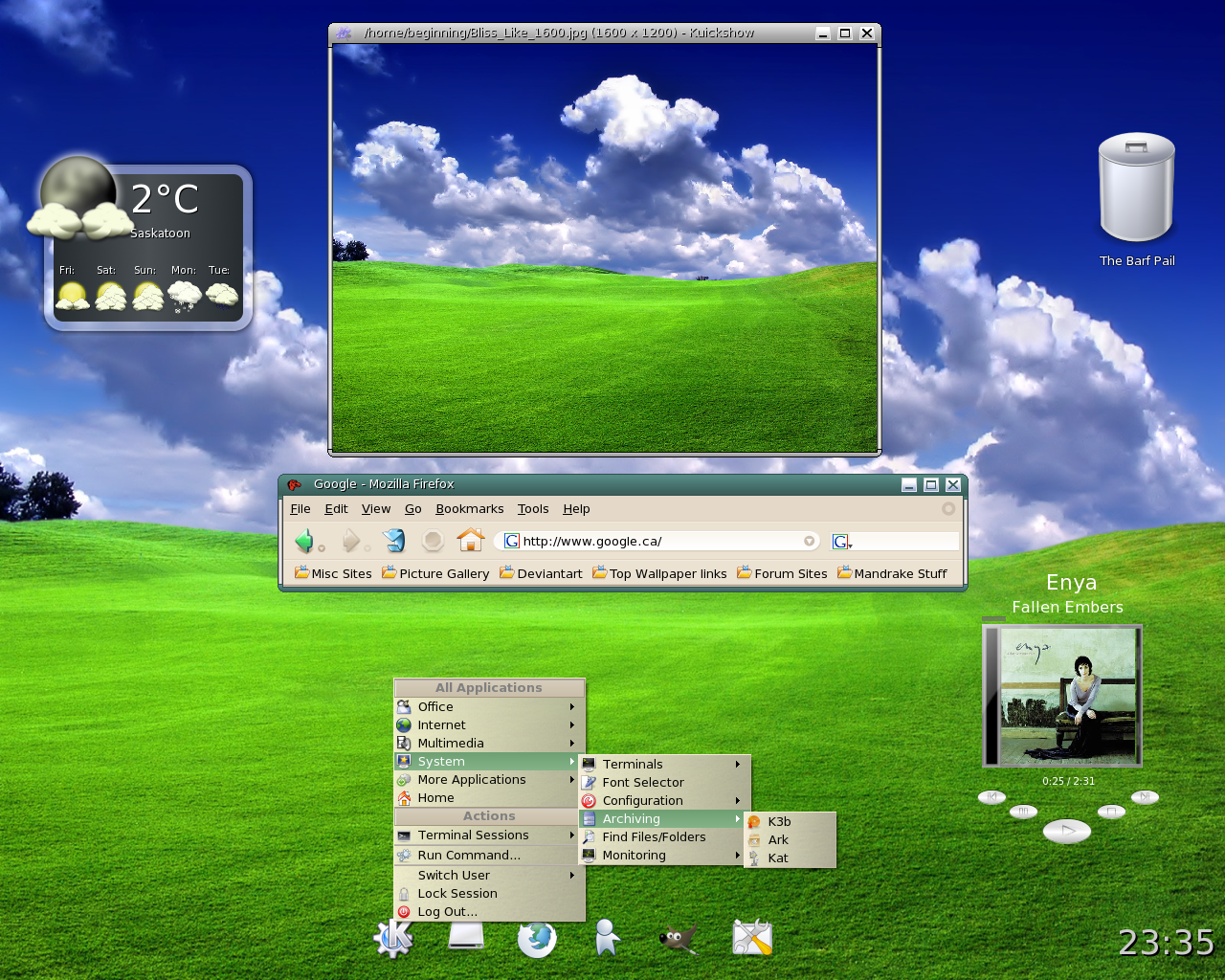This screenshot has height=980, width=1225.
Task: Click the Firefox Reload button
Action: (394, 541)
